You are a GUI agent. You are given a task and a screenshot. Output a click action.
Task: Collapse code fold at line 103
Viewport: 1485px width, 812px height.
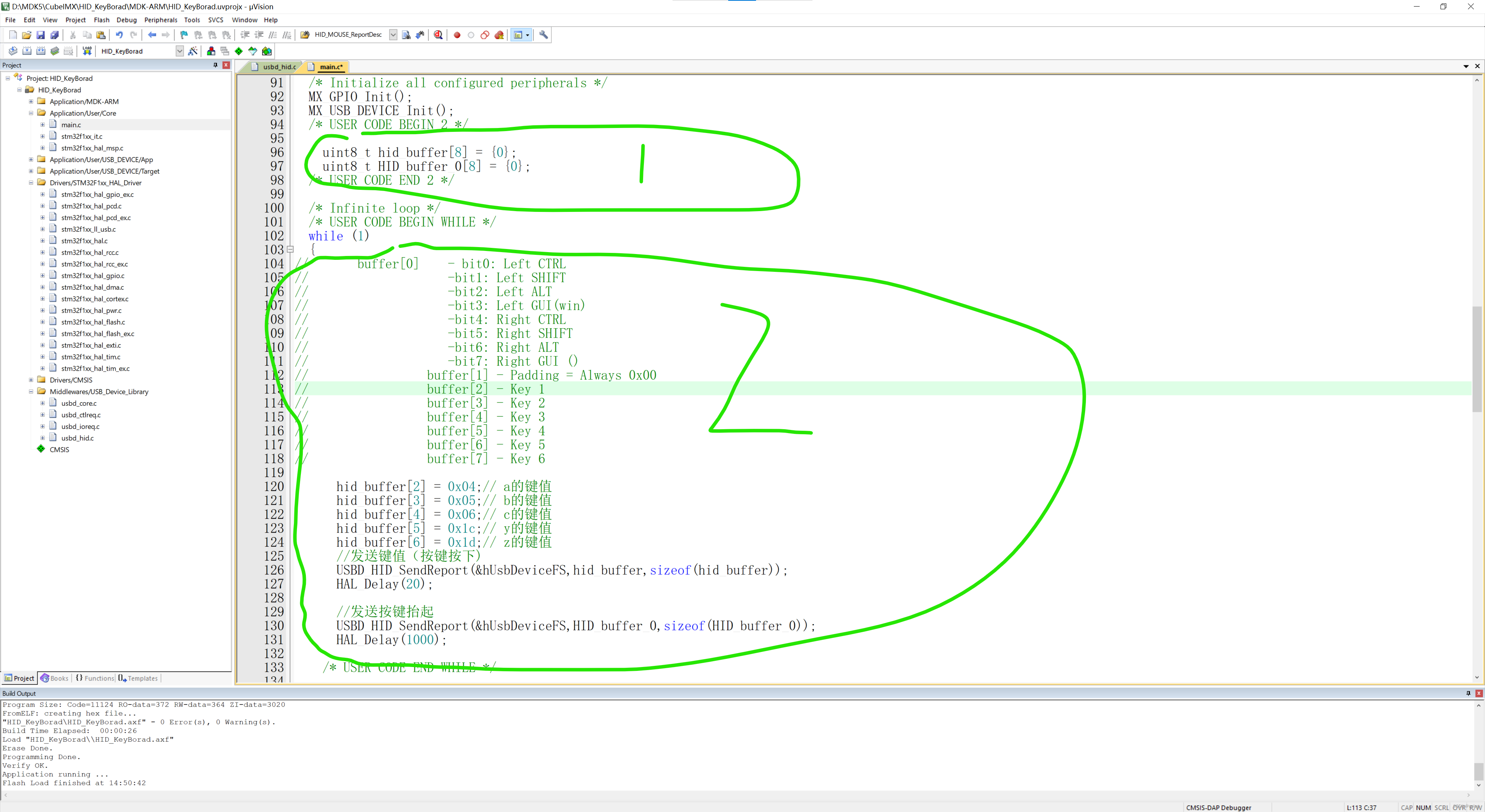pyautogui.click(x=290, y=249)
